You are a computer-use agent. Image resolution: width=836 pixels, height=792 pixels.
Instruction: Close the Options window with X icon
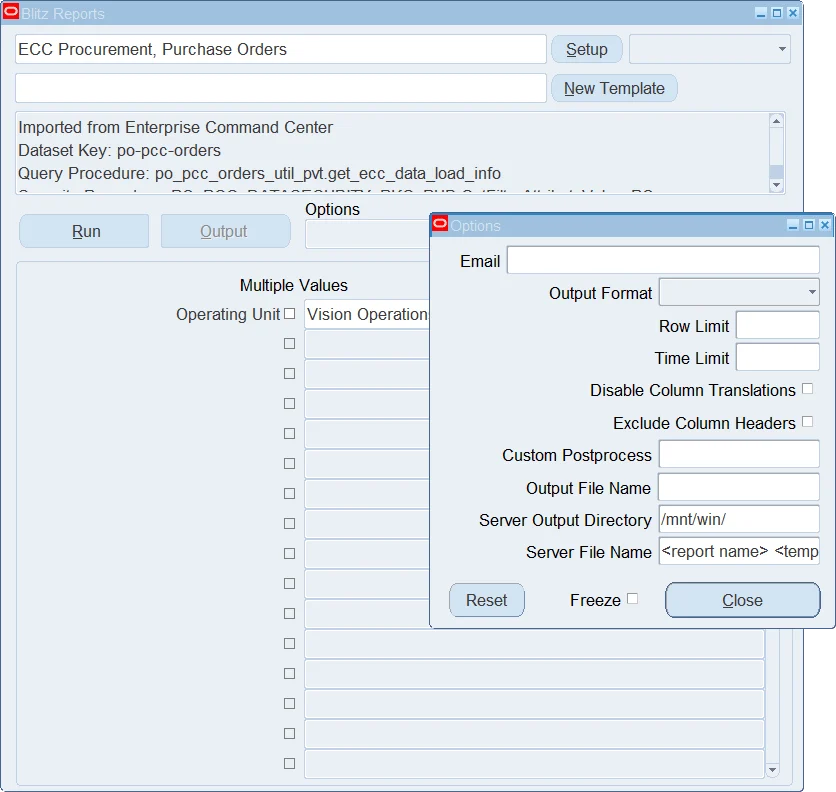(x=824, y=225)
